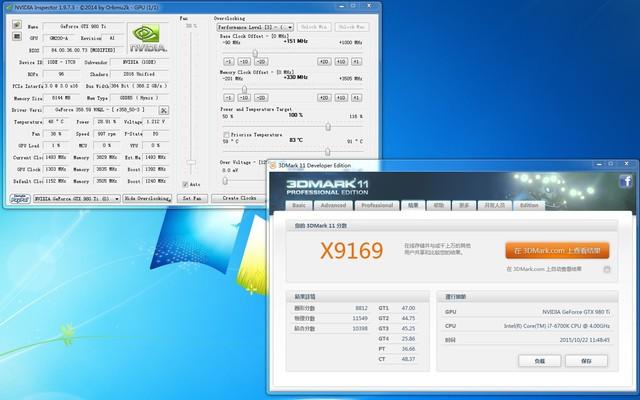Open the sensor monitoring icon below the upload icon

(x=16, y=37)
